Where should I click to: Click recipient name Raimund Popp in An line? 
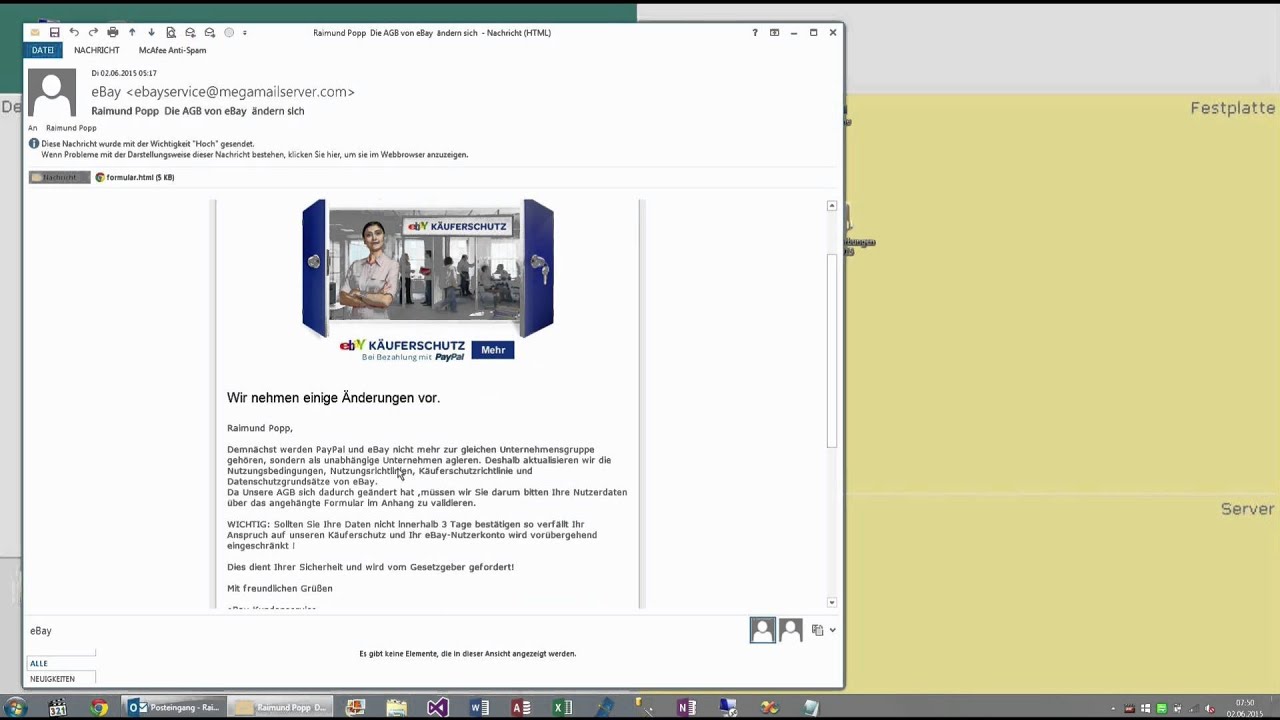point(71,128)
